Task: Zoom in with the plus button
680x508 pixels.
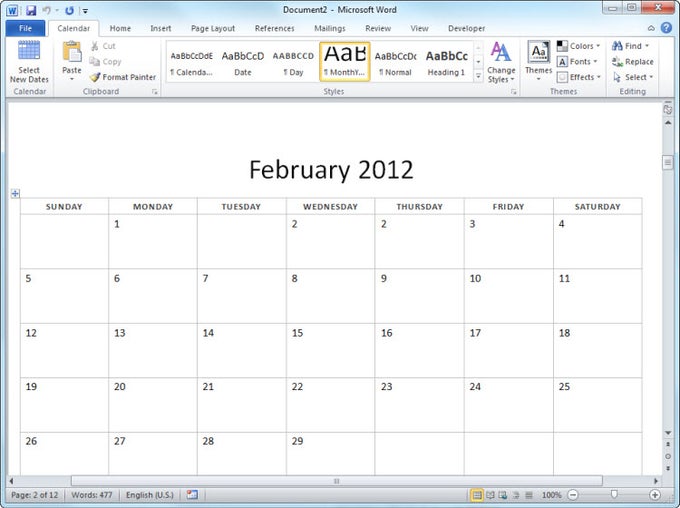Action: [x=655, y=495]
